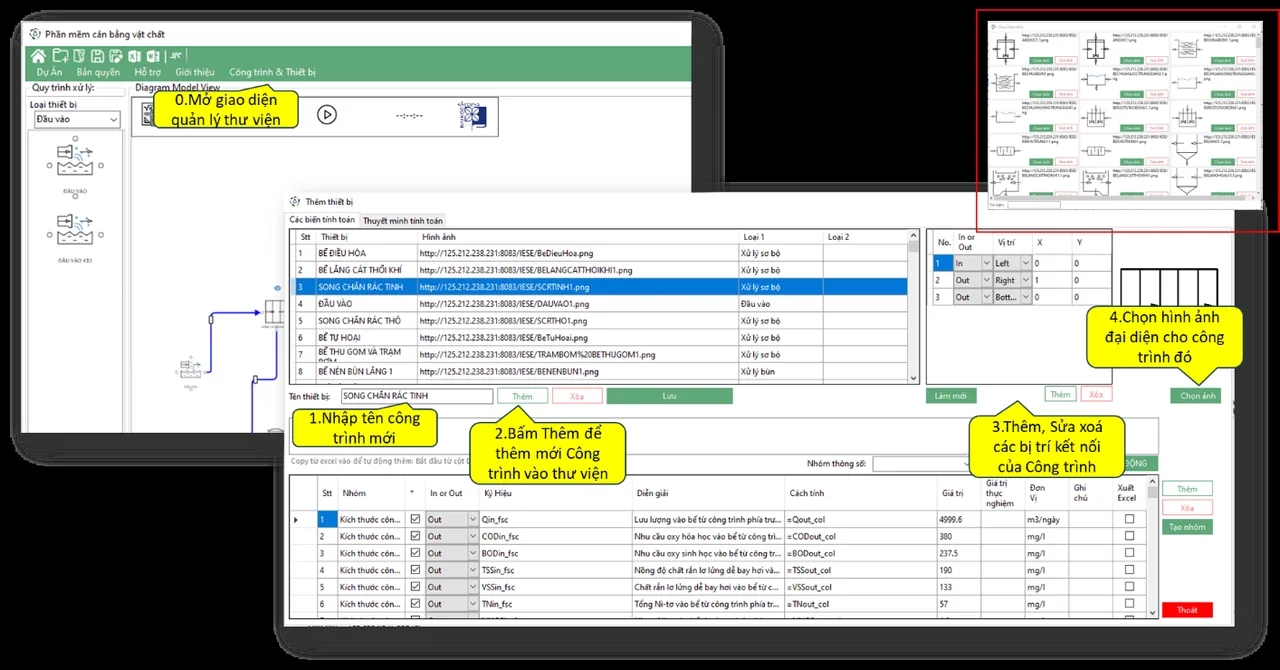Click the purple flower logo in the diagram header
The width and height of the screenshot is (1280, 670).
pos(472,115)
